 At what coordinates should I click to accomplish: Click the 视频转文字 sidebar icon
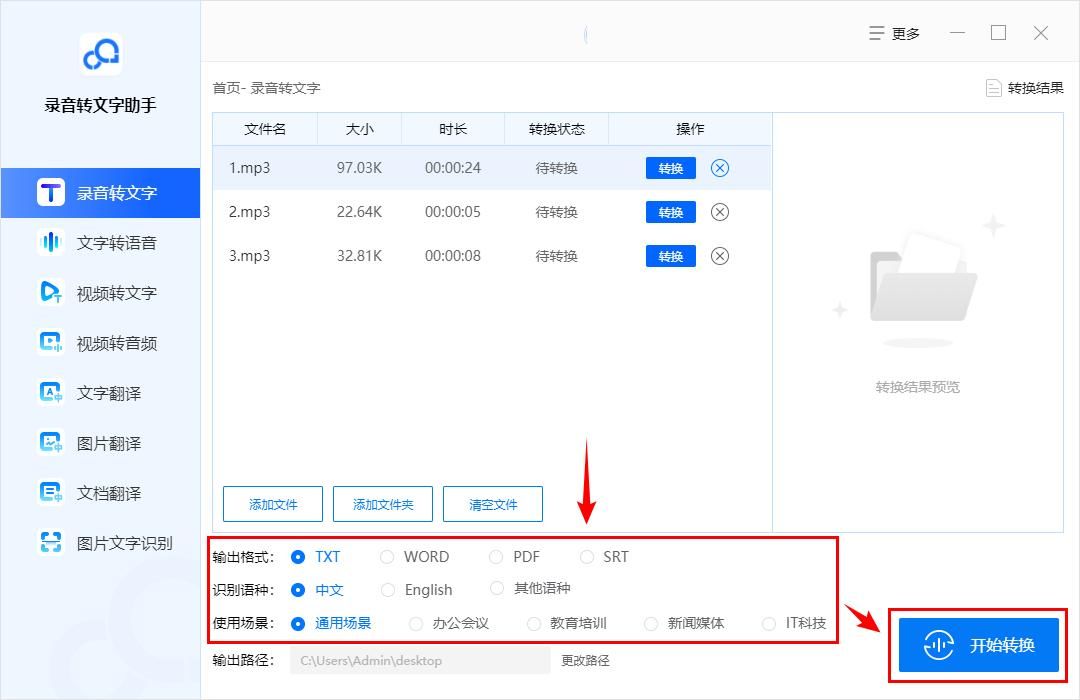point(51,293)
